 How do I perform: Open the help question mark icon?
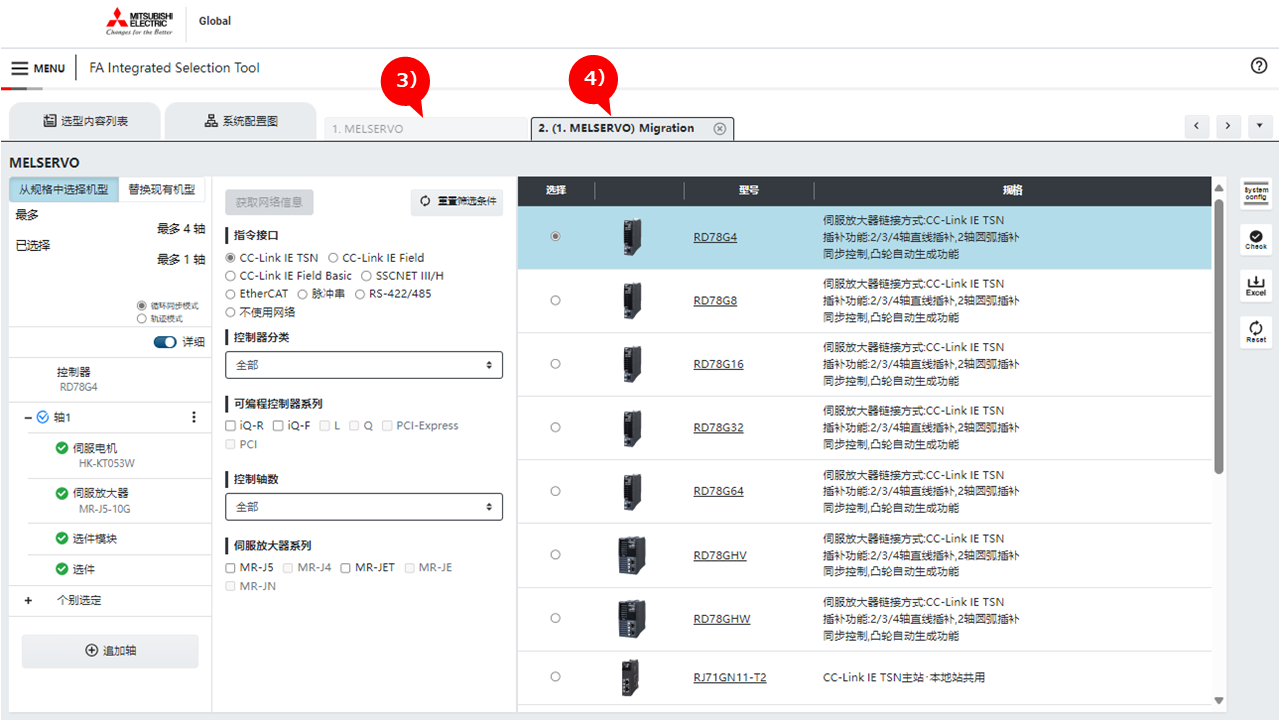tap(1259, 65)
